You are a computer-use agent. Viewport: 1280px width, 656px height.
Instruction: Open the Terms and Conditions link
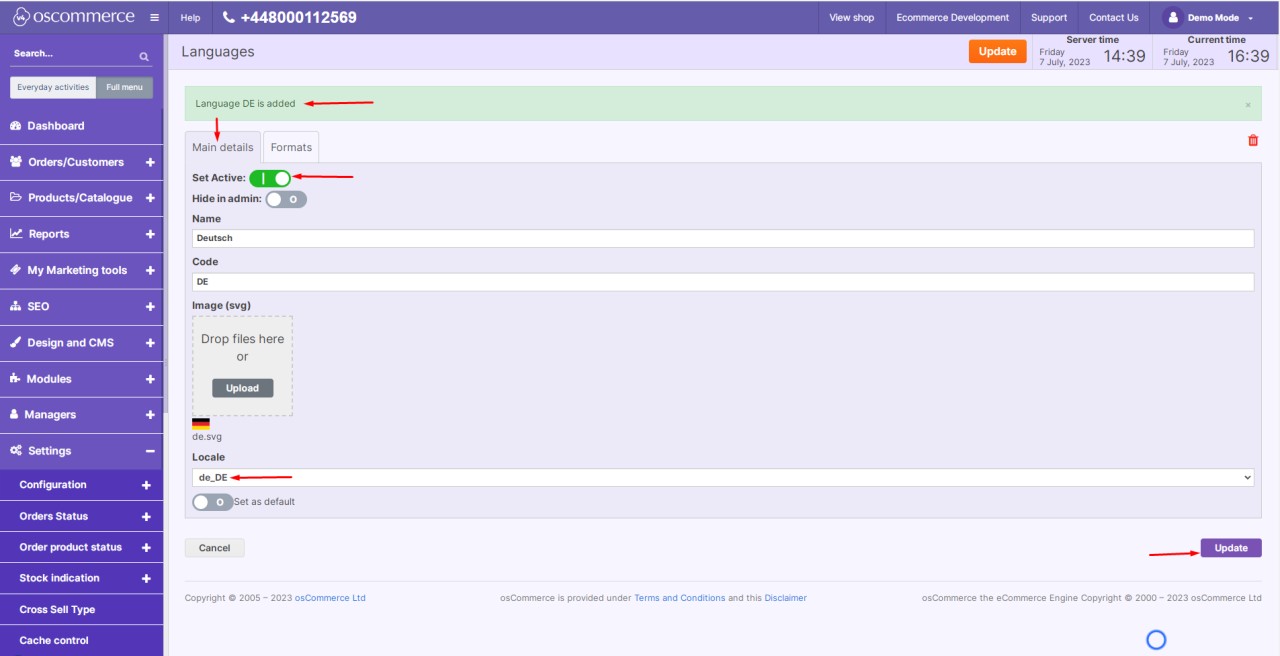coord(680,598)
